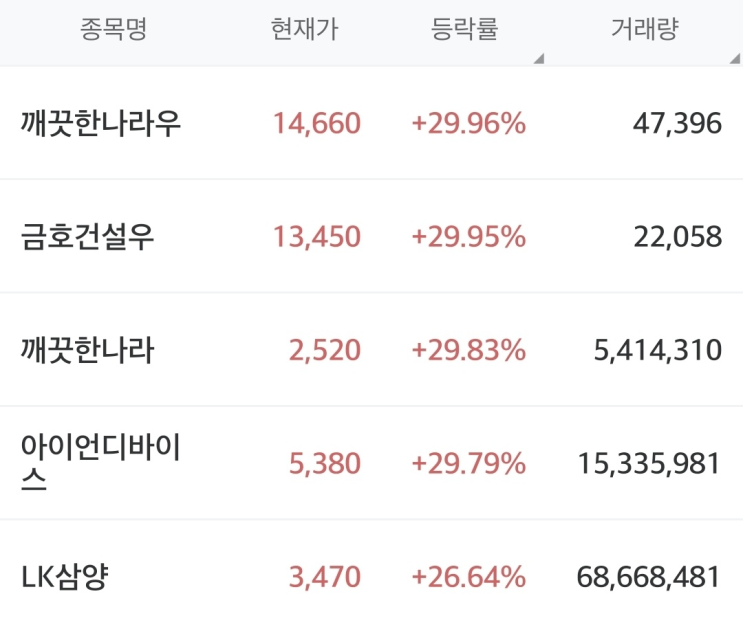Viewport: 743px width, 629px height.
Task: Sort by 거래량 triangle indicator
Action: click(735, 58)
